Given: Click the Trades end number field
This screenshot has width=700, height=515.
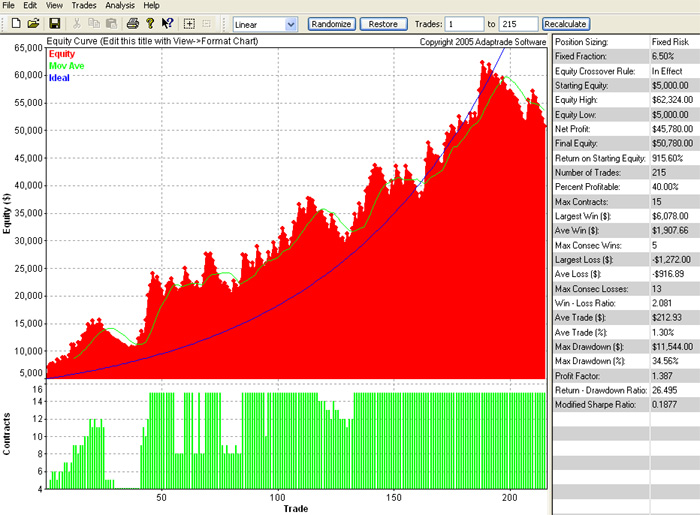Looking at the screenshot, I should pyautogui.click(x=518, y=23).
